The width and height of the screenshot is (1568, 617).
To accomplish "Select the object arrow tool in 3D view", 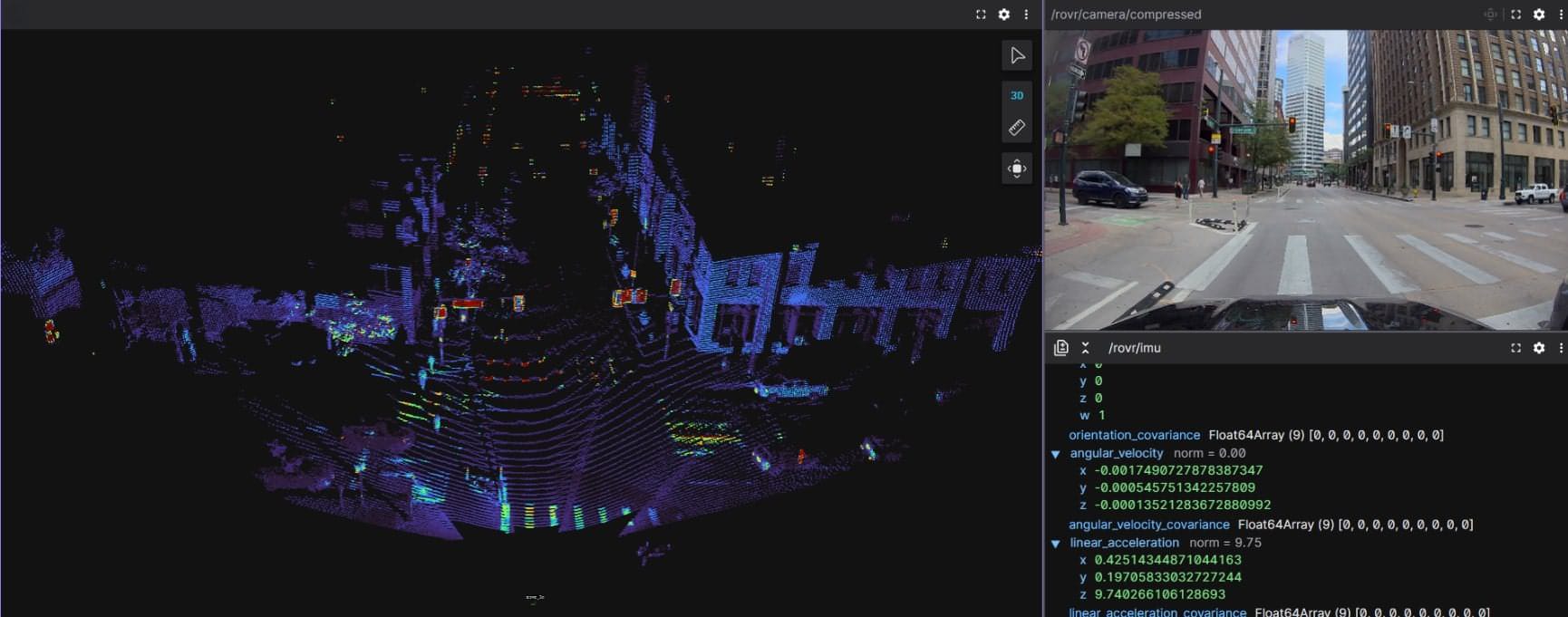I will point(1017,56).
